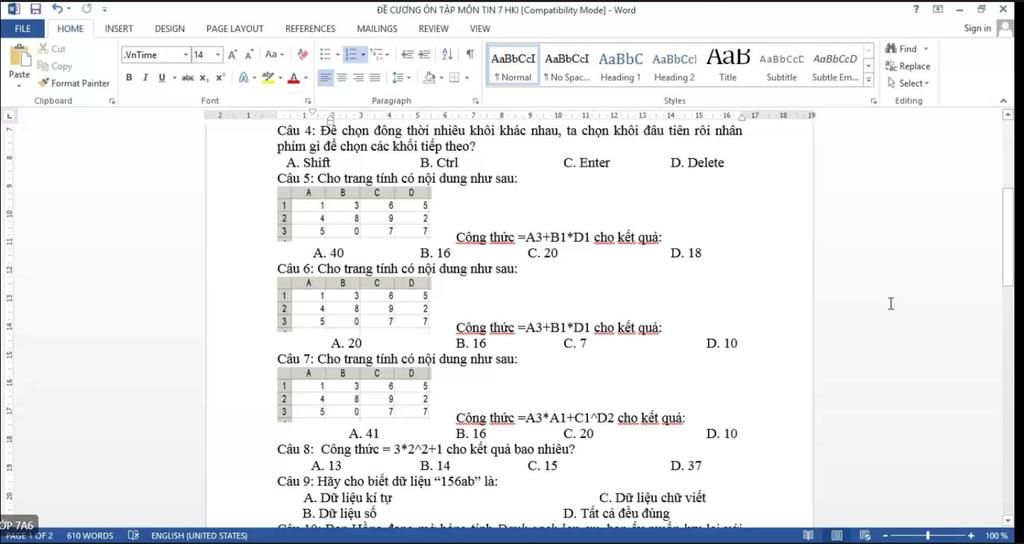Image resolution: width=1024 pixels, height=544 pixels.
Task: Open the font size dropdown
Action: [x=218, y=55]
